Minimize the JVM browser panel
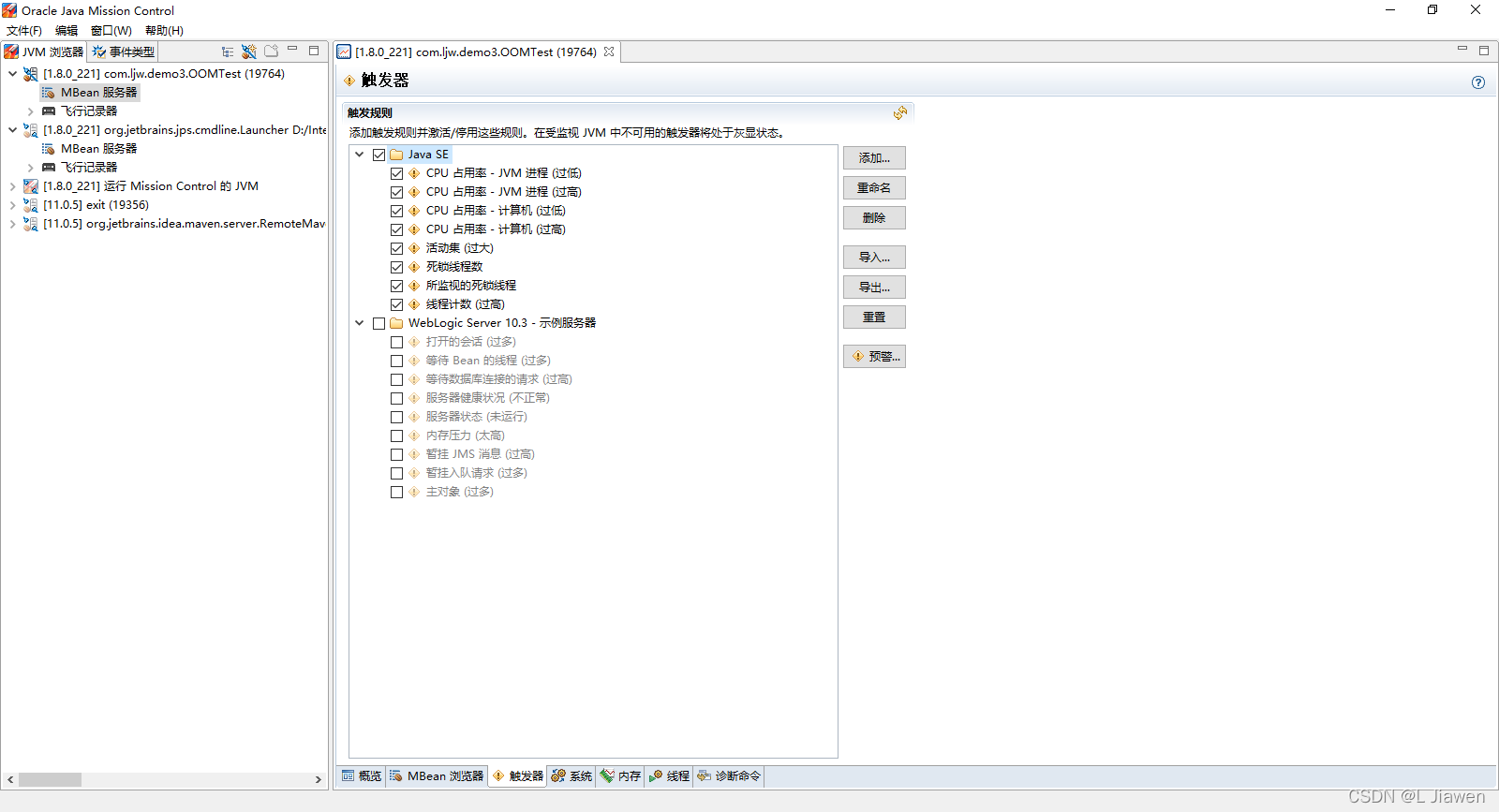Screen dimensions: 1499x812 [292, 50]
